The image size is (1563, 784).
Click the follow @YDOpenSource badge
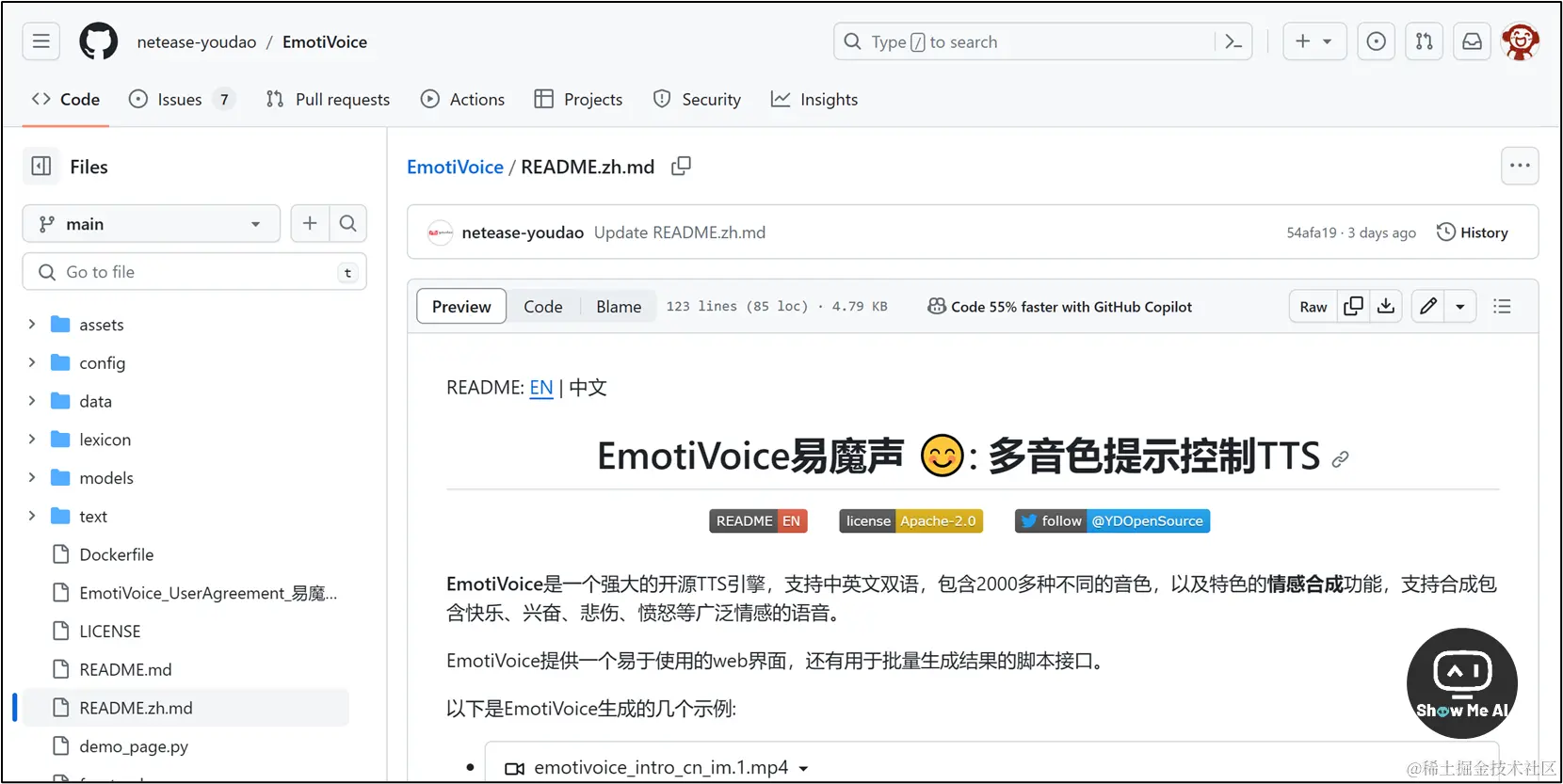point(1112,520)
